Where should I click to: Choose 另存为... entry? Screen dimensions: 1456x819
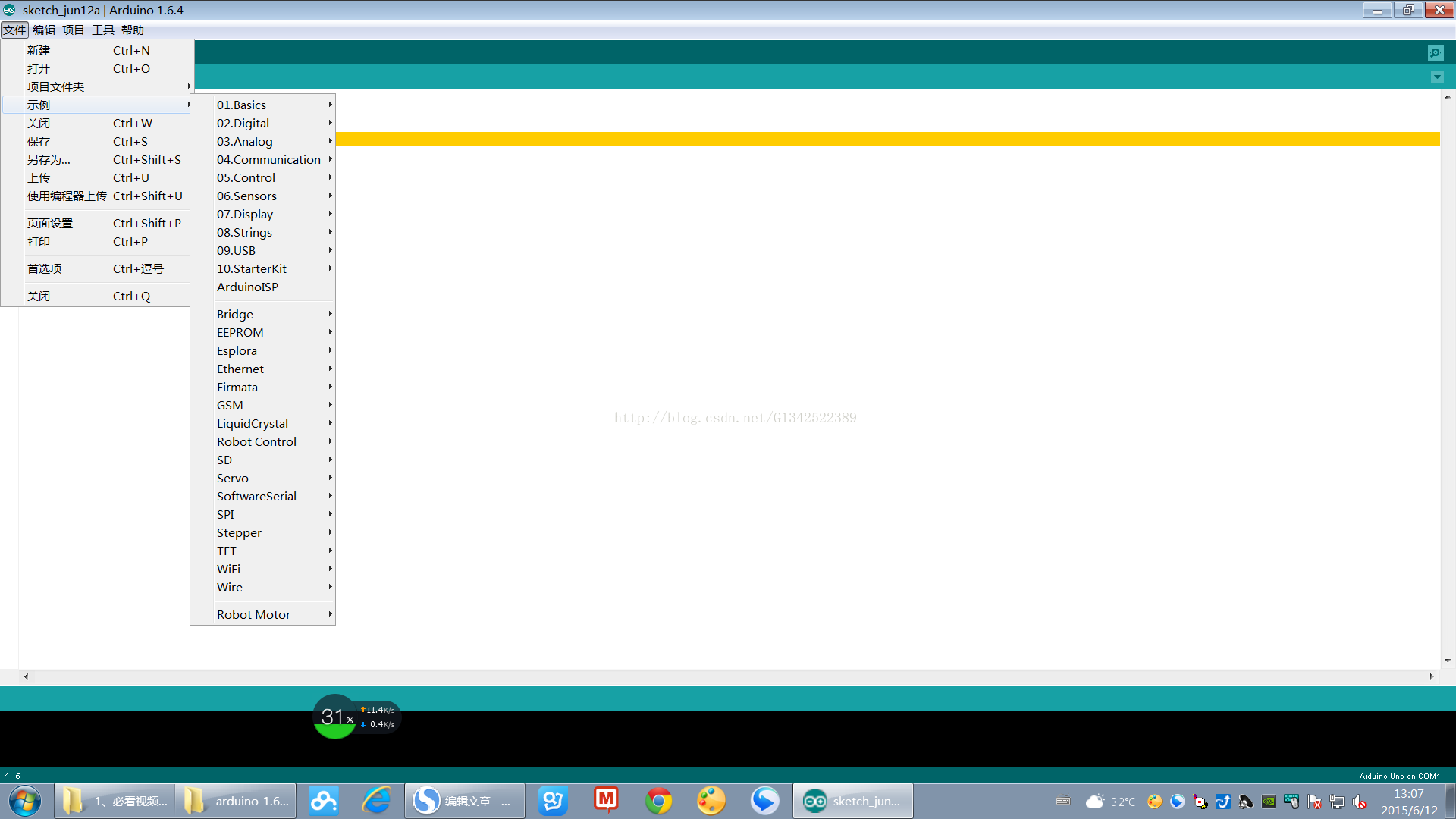click(96, 159)
